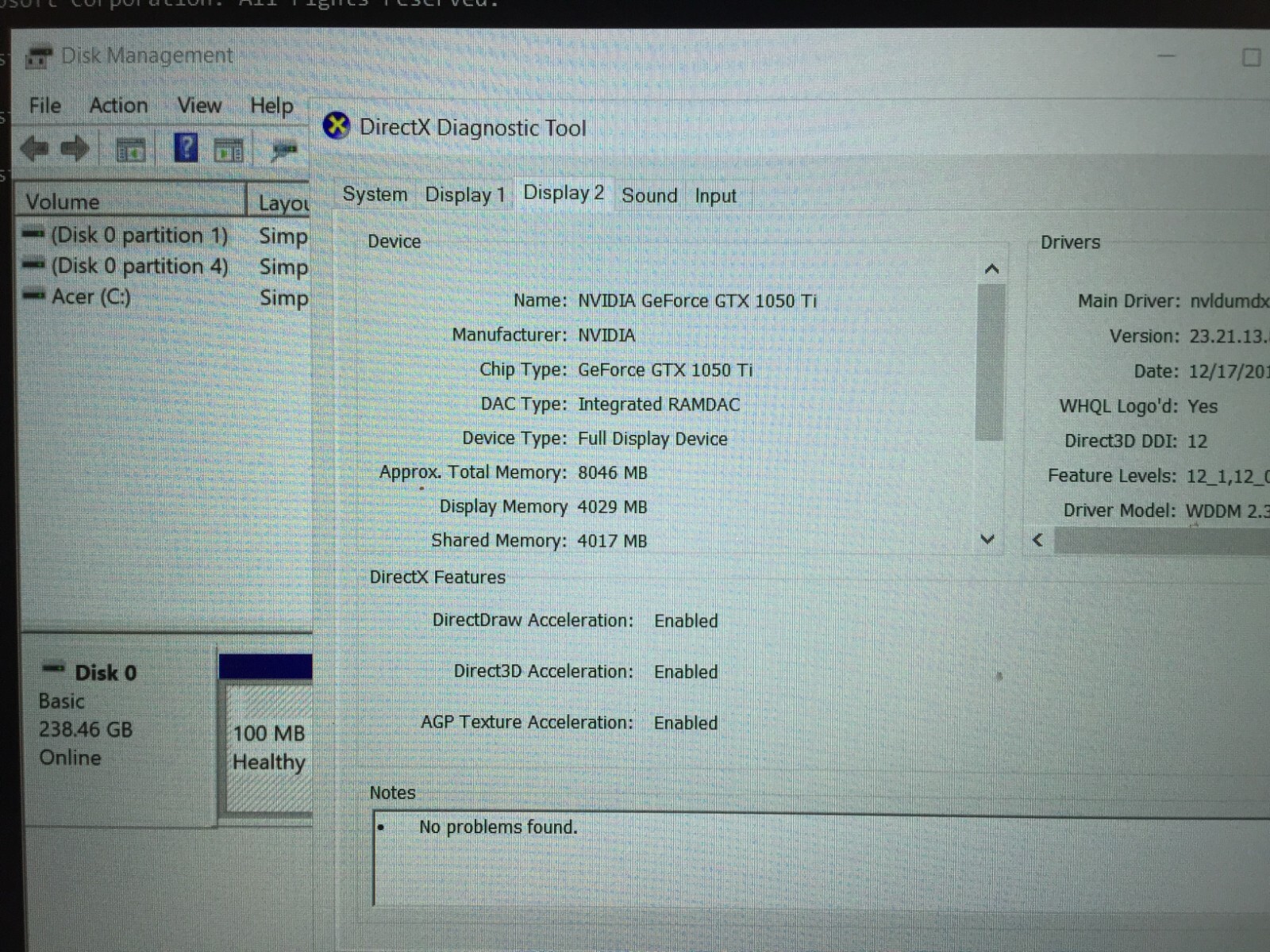Click the Device list scroll-down arrow
Screen dimensions: 1270x952
987,539
